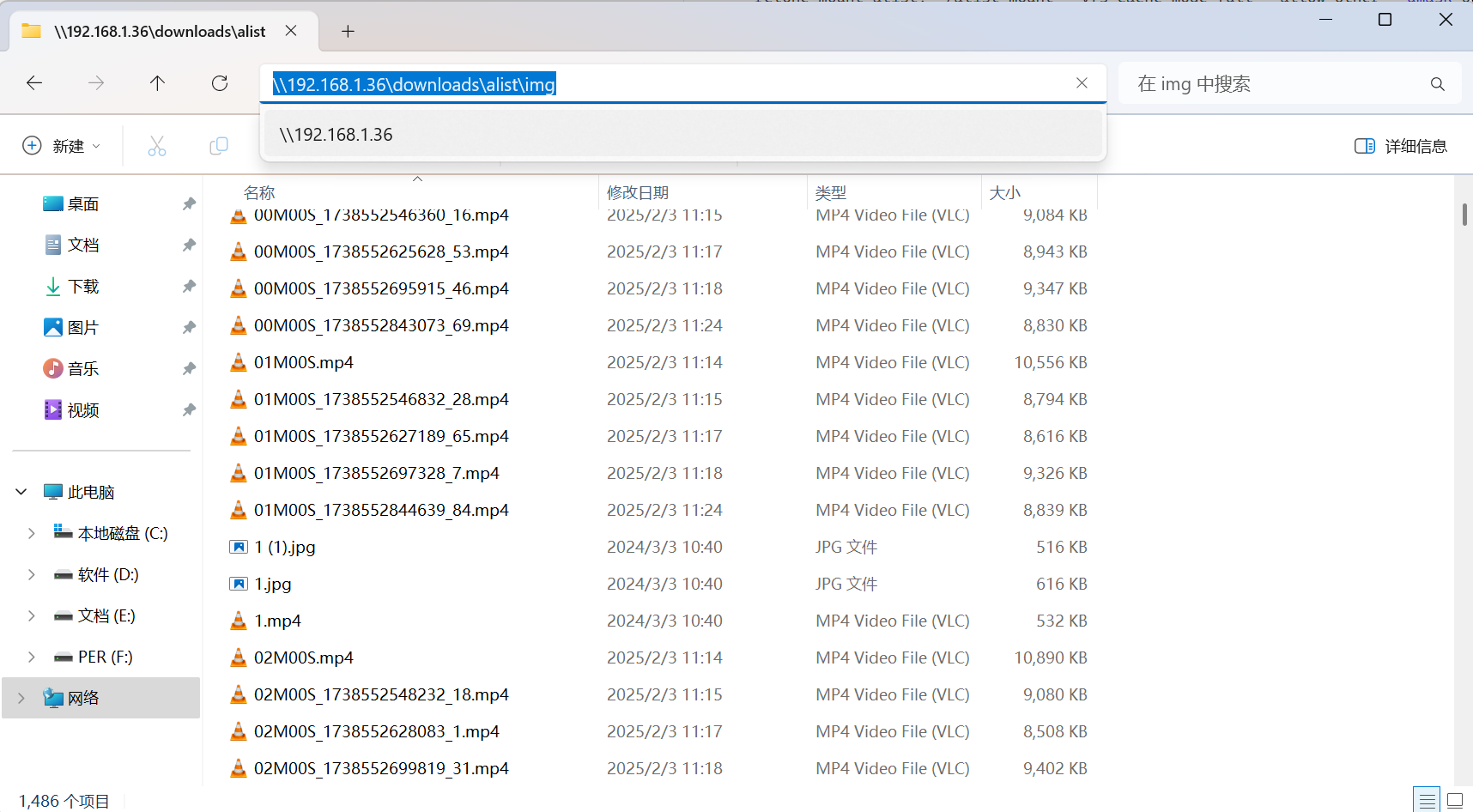
Task: Go forward with the forward arrow
Action: tap(96, 83)
